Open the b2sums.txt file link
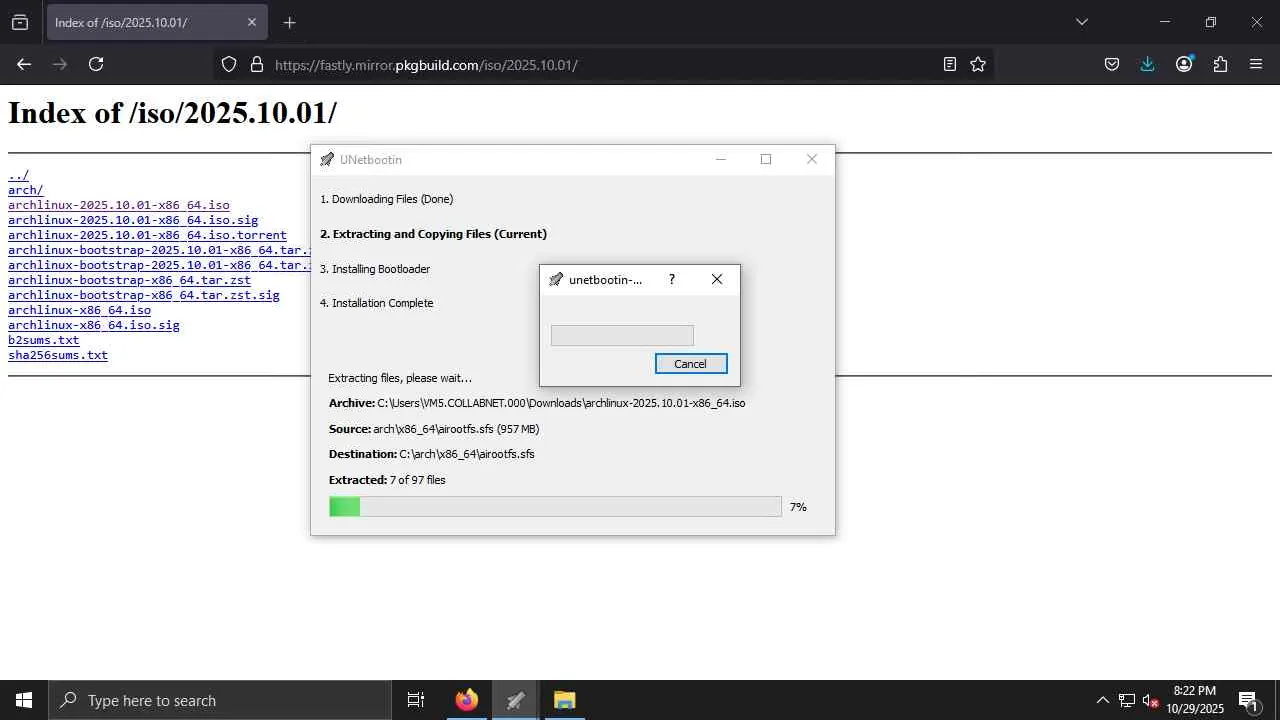The height and width of the screenshot is (720, 1280). [x=44, y=340]
